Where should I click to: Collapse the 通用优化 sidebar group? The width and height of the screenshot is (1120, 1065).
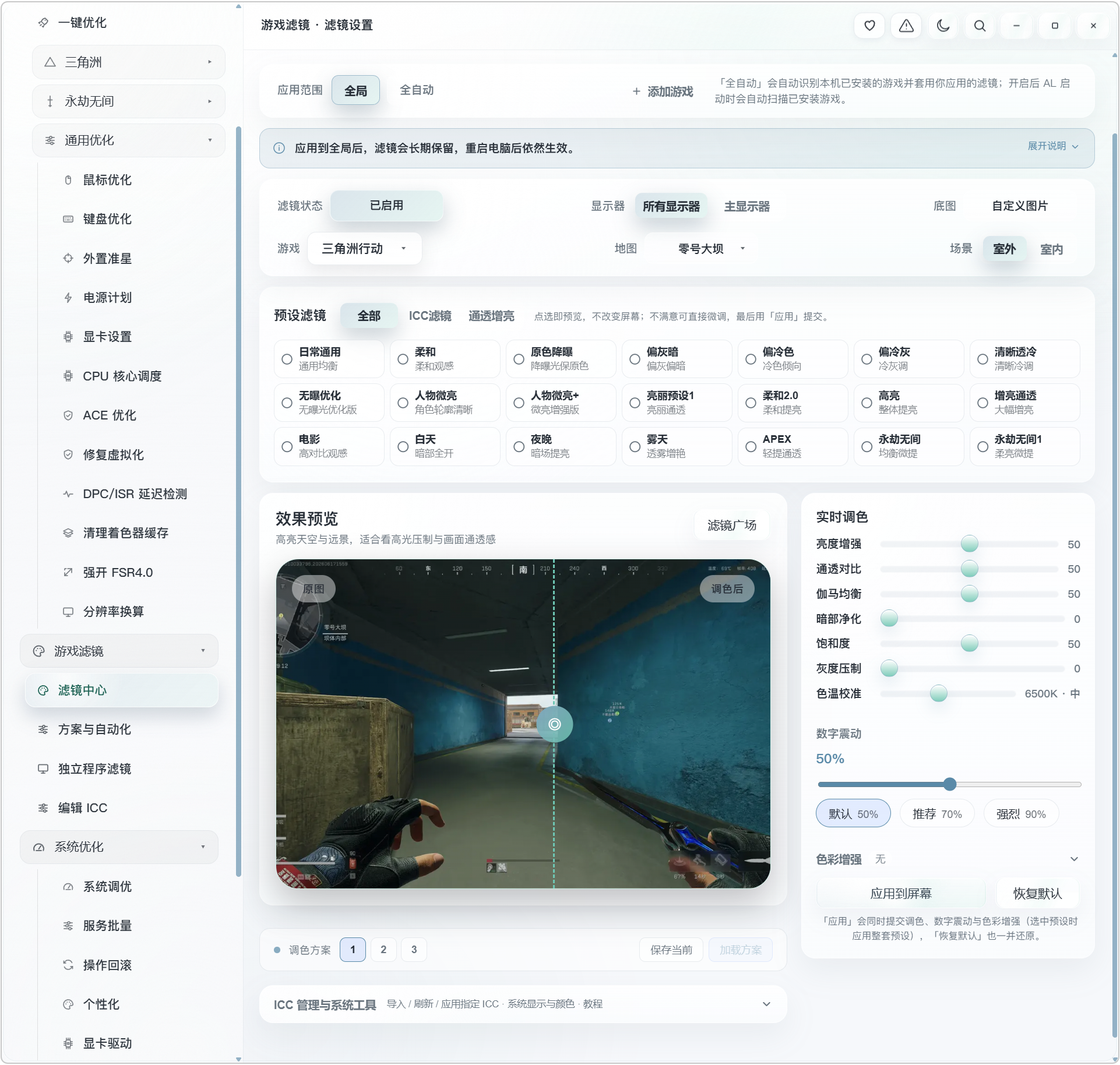point(129,140)
